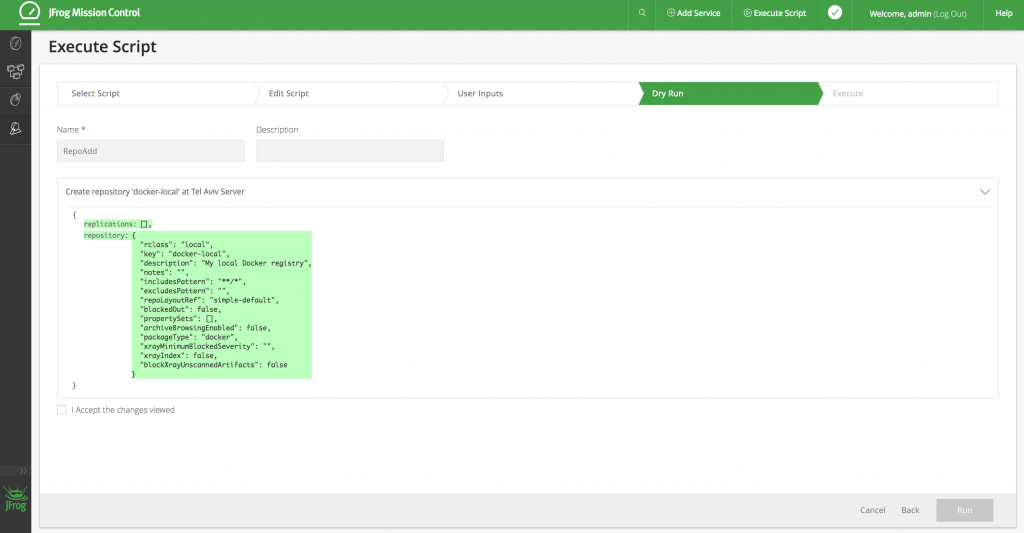Expand the sidebar using double-chevron icon
1024x533 pixels.
click(23, 470)
